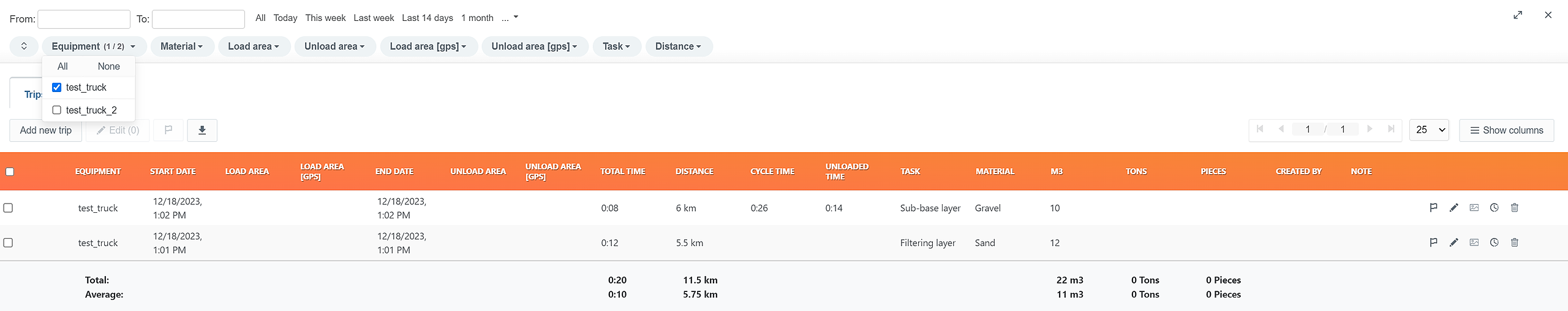Filter trips by Last 14 days

click(427, 18)
